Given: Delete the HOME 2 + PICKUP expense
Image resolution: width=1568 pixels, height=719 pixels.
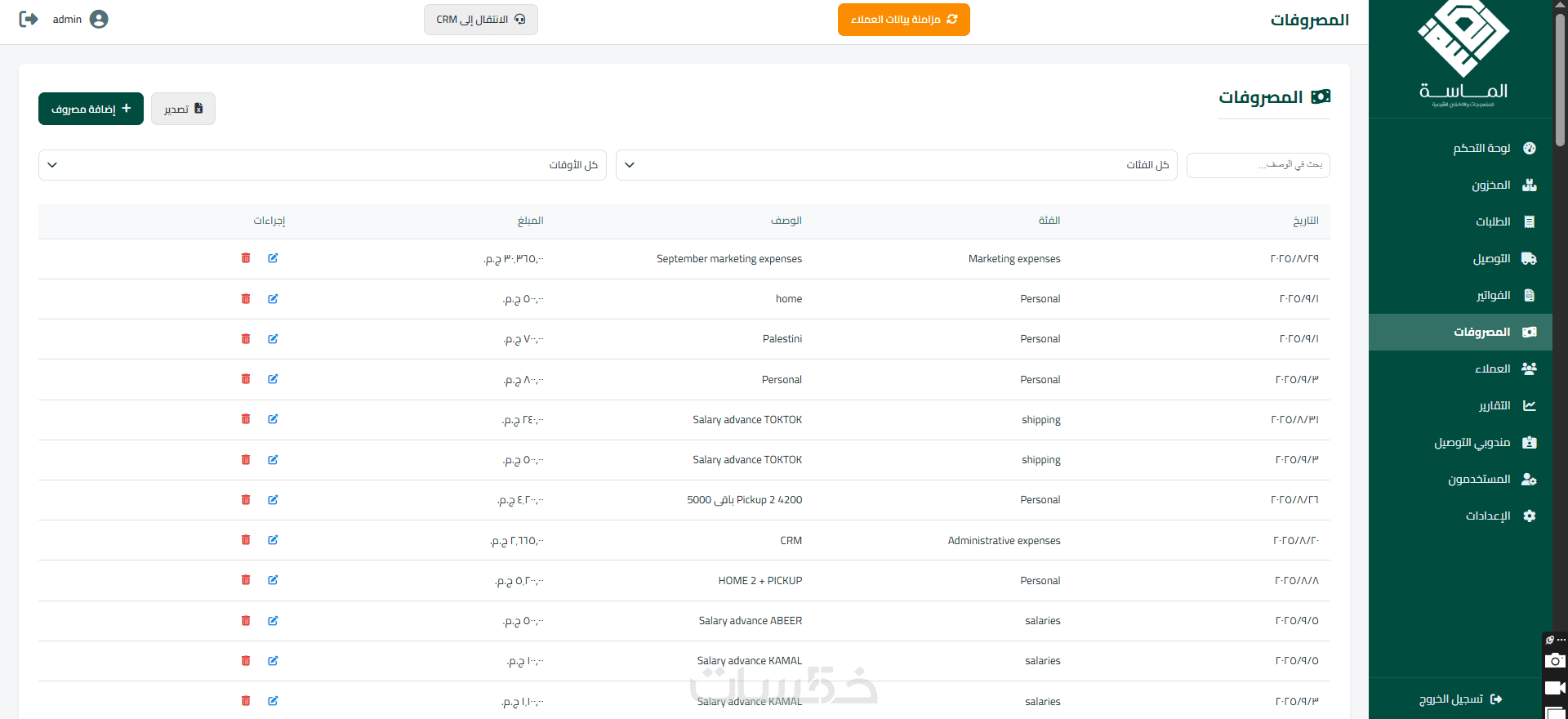Looking at the screenshot, I should (246, 580).
